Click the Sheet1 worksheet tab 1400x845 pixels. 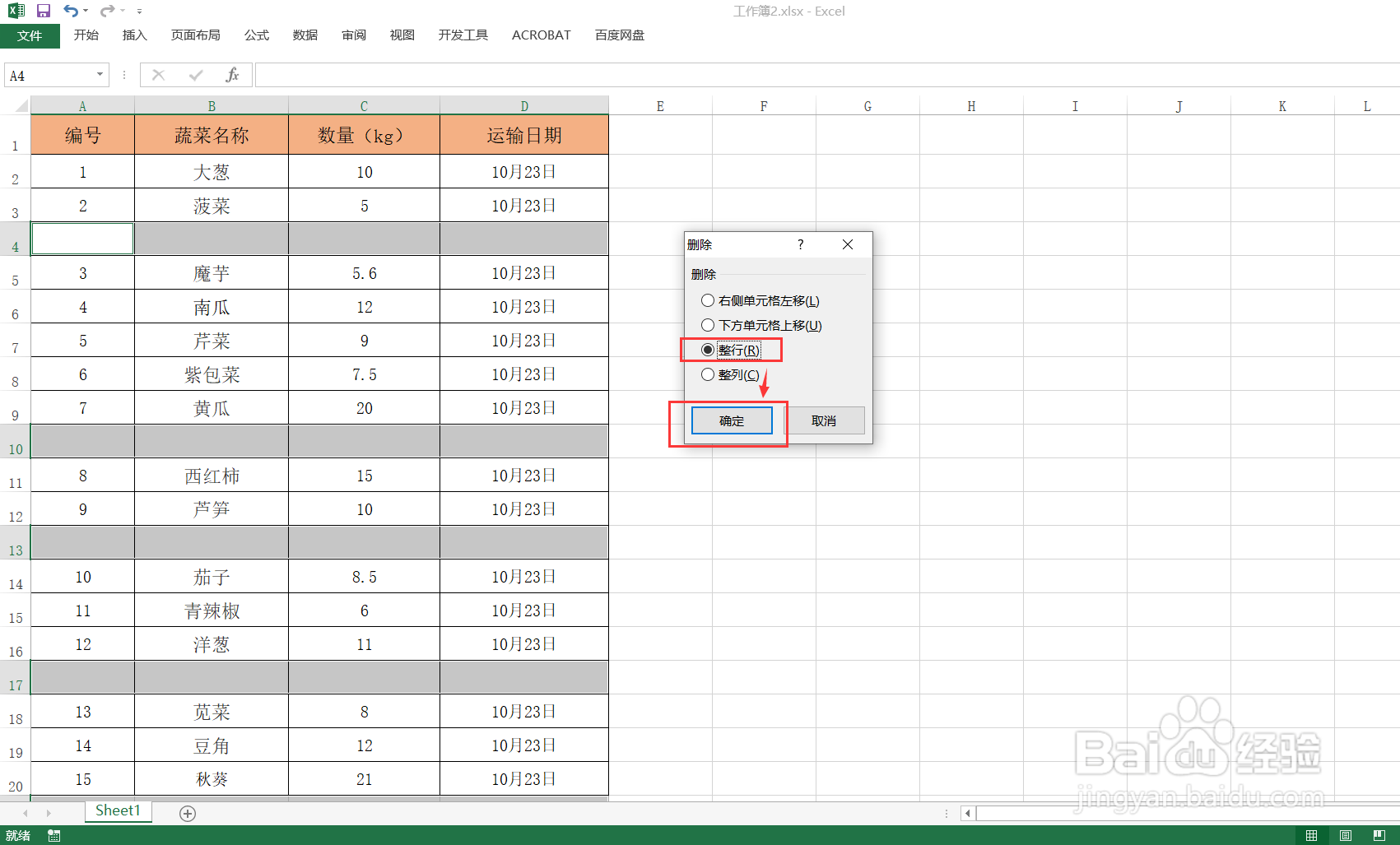click(118, 810)
